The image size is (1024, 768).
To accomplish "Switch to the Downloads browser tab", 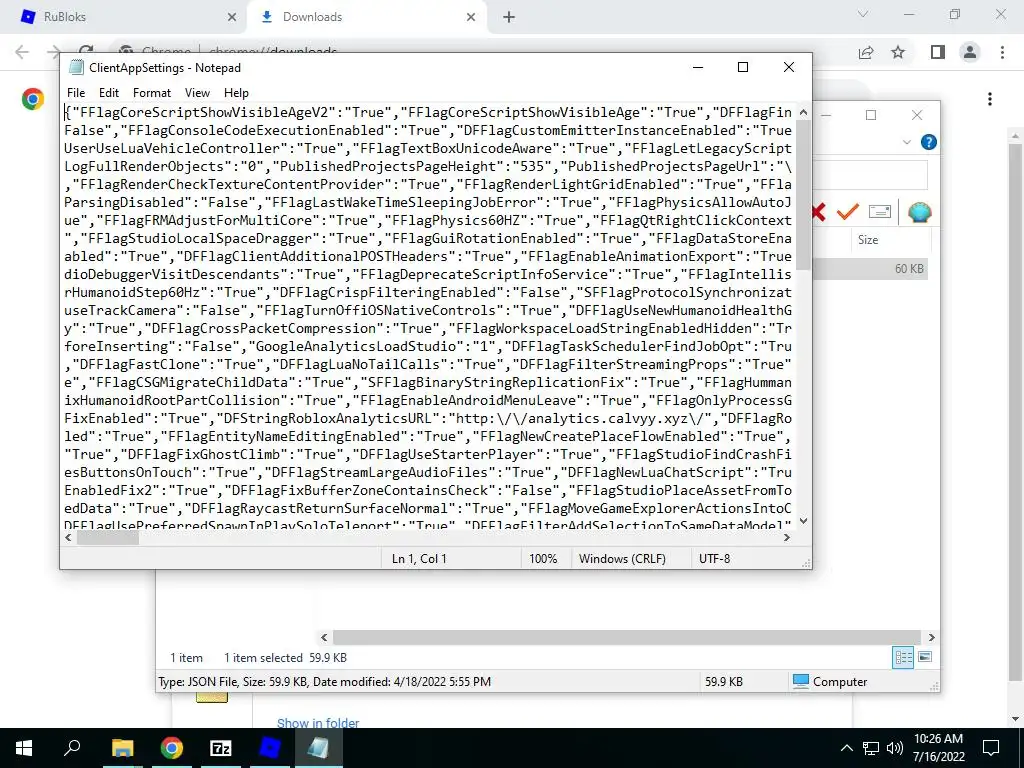I will [x=366, y=17].
